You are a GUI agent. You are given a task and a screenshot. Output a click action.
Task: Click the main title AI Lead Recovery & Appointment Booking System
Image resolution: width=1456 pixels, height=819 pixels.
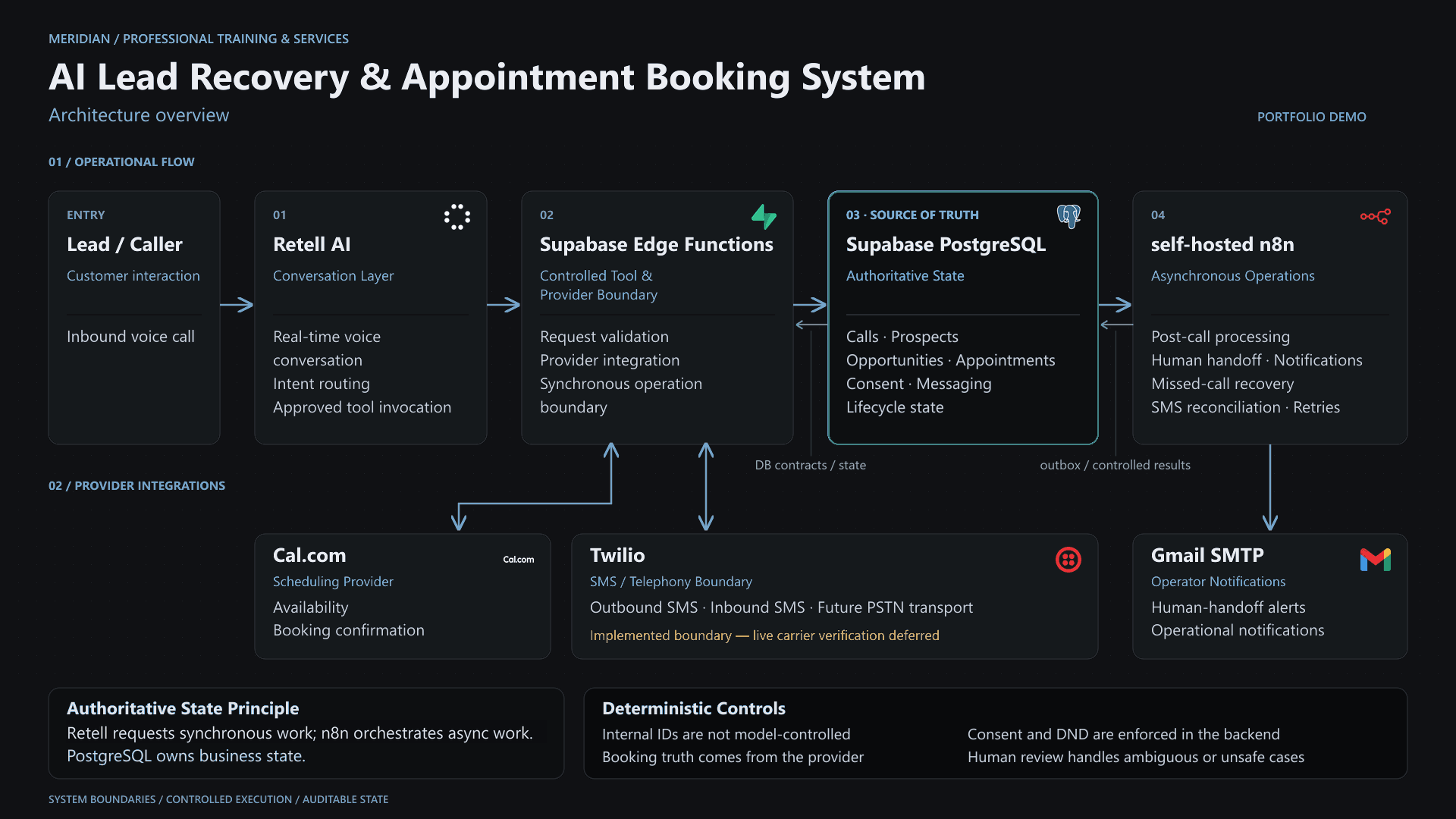pos(487,77)
